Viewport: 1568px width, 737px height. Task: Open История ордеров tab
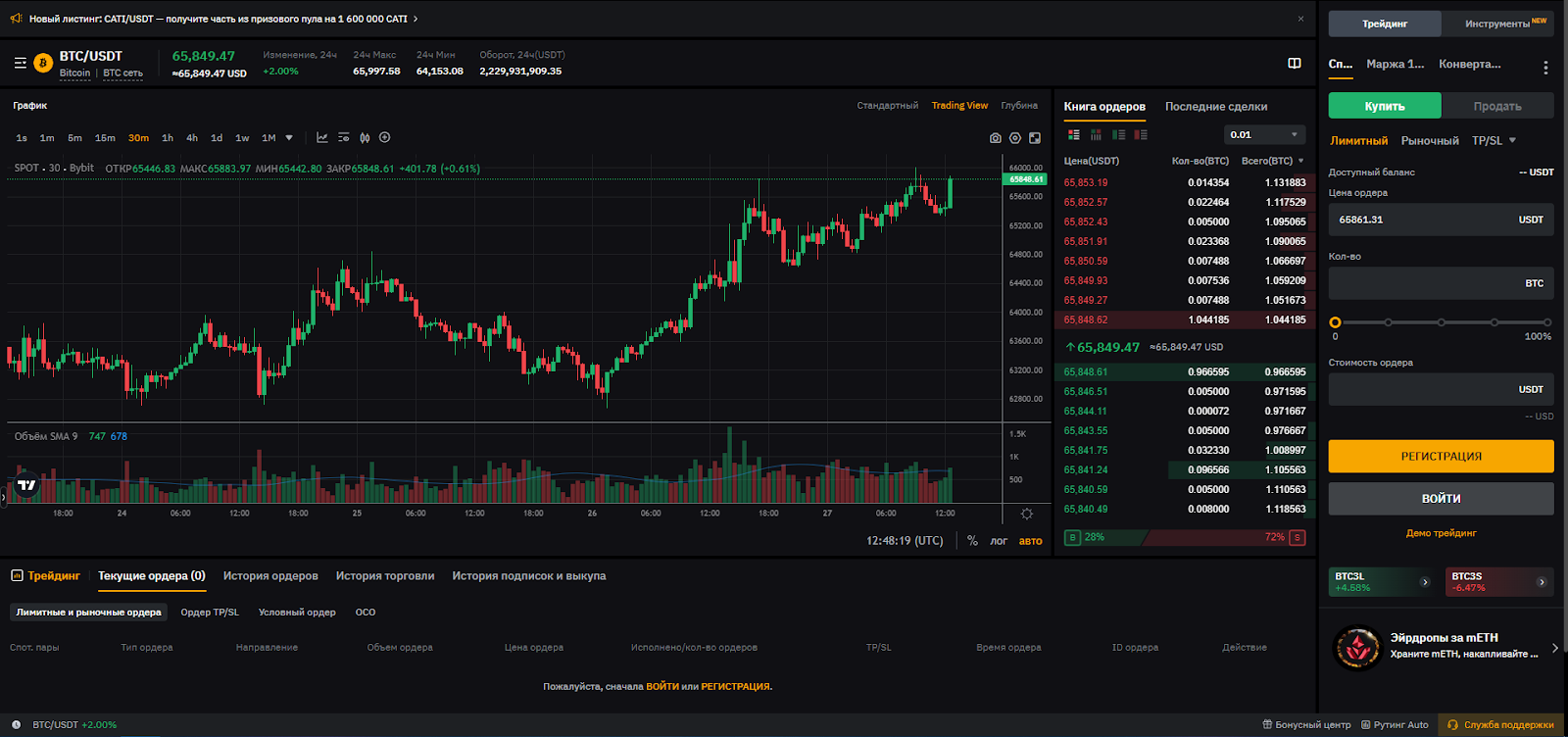(270, 576)
